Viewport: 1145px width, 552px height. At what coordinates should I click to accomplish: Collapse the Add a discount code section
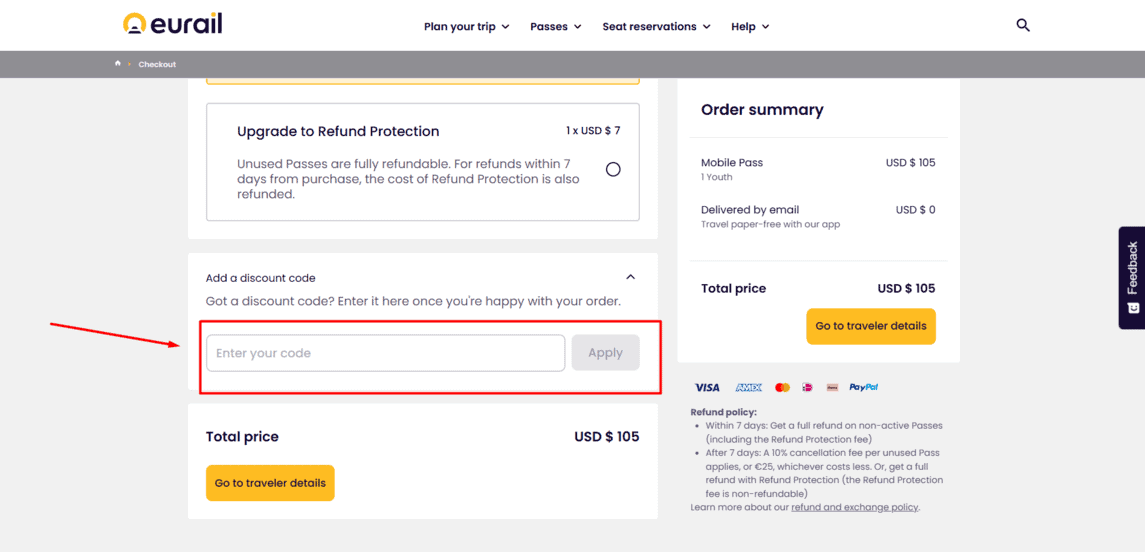(x=631, y=277)
